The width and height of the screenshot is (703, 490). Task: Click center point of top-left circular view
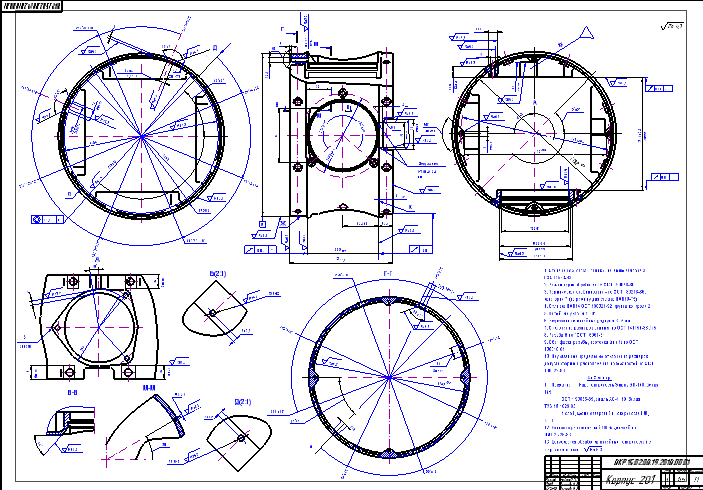(142, 135)
